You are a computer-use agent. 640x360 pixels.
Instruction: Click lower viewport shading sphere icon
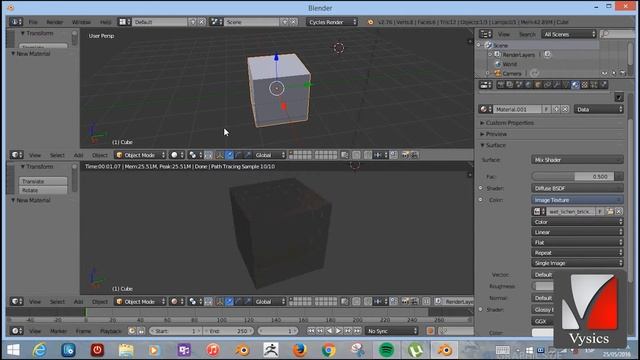(177, 302)
